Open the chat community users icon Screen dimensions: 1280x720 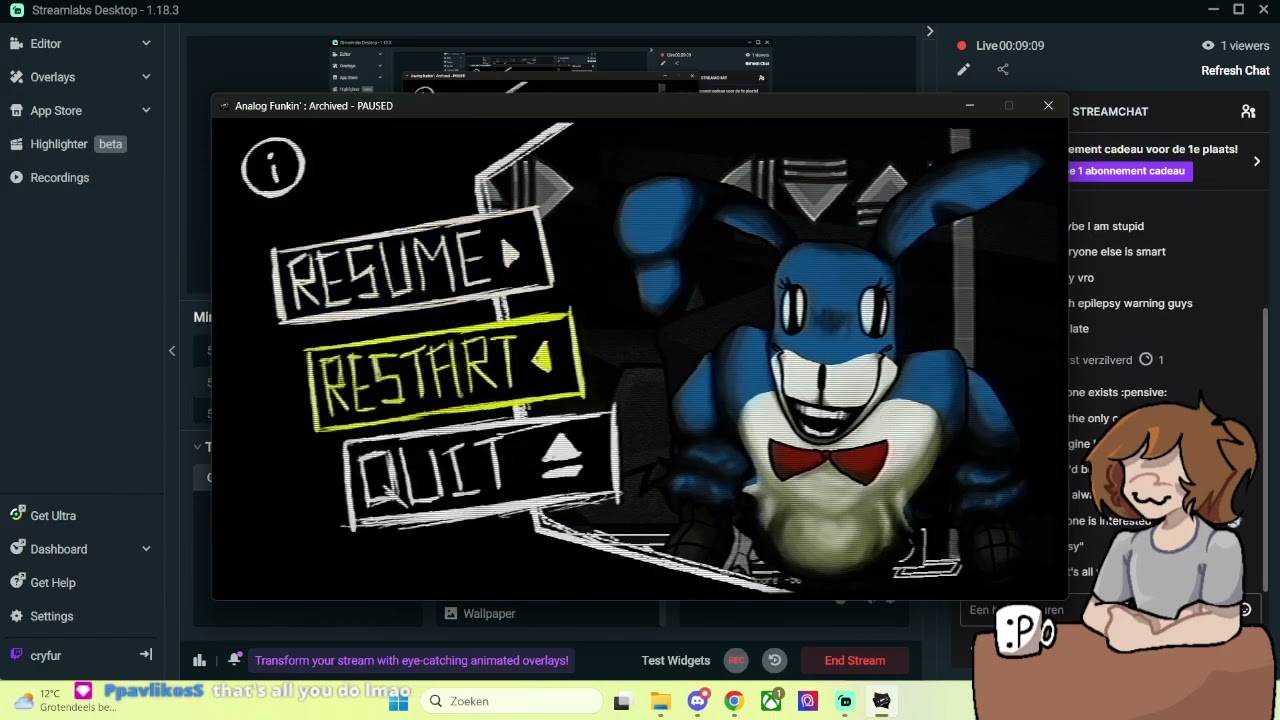1248,111
